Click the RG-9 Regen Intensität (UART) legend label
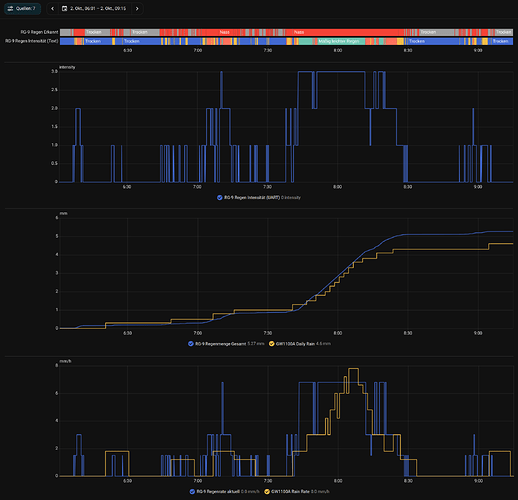 pyautogui.click(x=252, y=198)
